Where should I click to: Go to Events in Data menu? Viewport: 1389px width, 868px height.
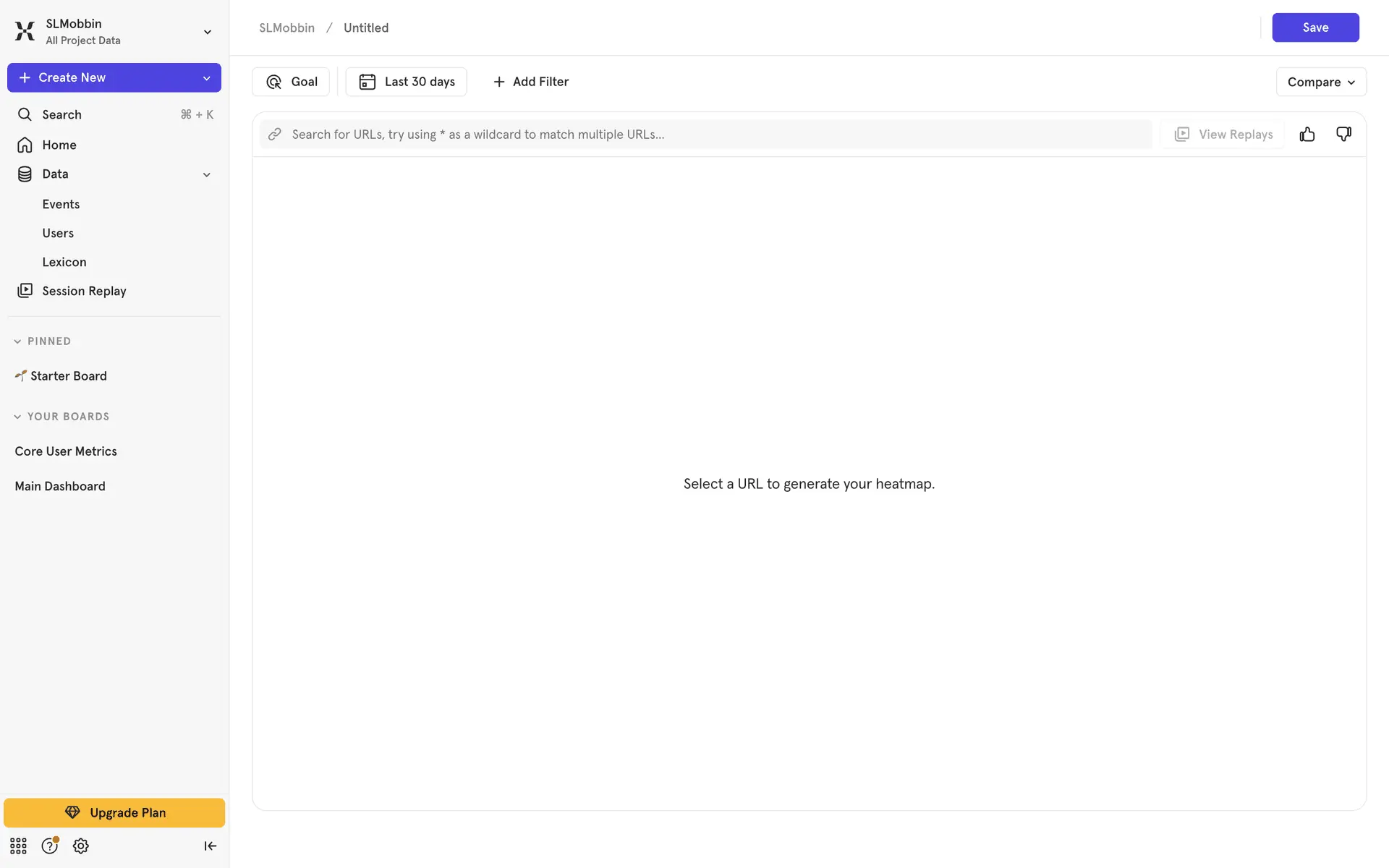pos(61,204)
